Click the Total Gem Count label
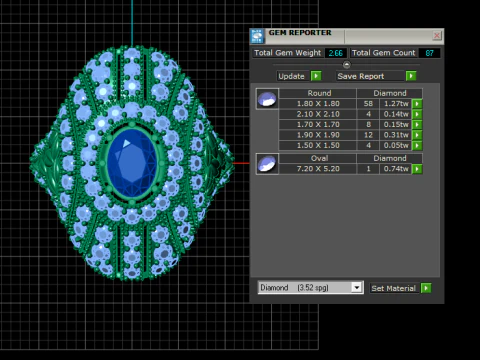This screenshot has height=360, width=480. (383, 53)
